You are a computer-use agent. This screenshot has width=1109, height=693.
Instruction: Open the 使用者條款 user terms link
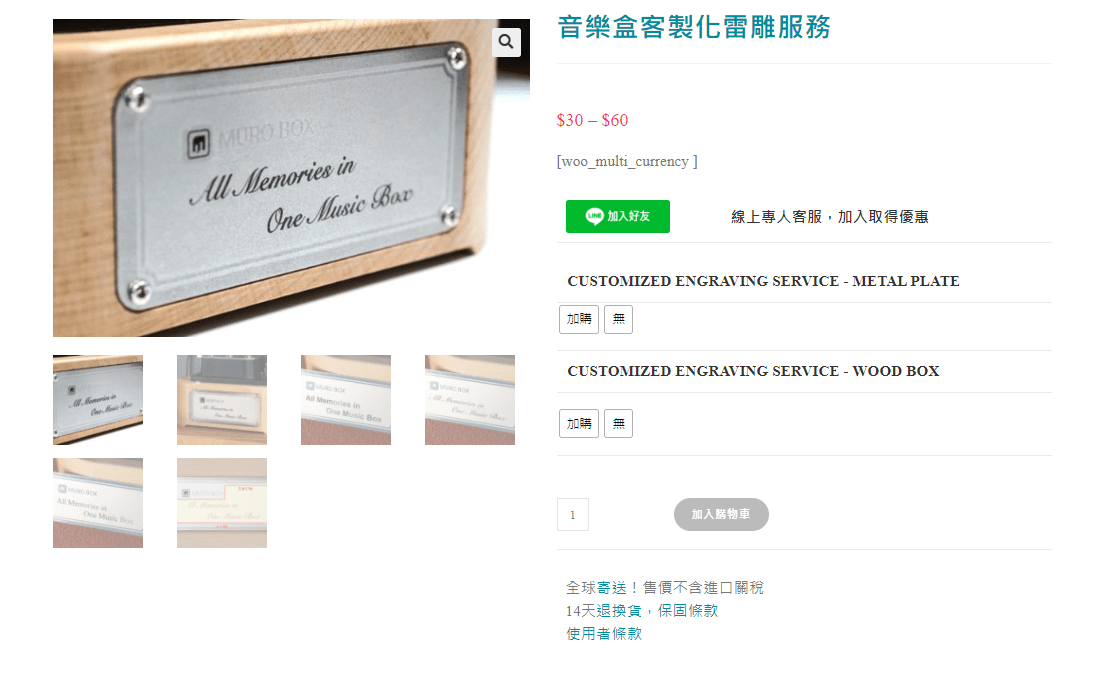[604, 634]
